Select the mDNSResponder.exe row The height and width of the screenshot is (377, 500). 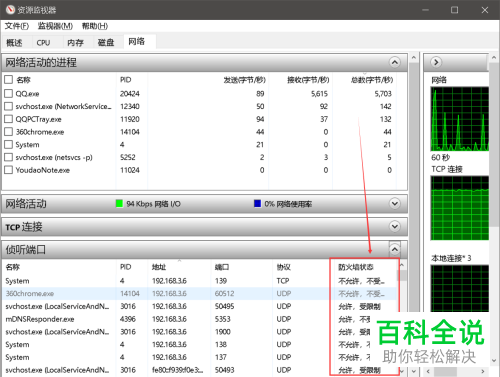point(199,319)
